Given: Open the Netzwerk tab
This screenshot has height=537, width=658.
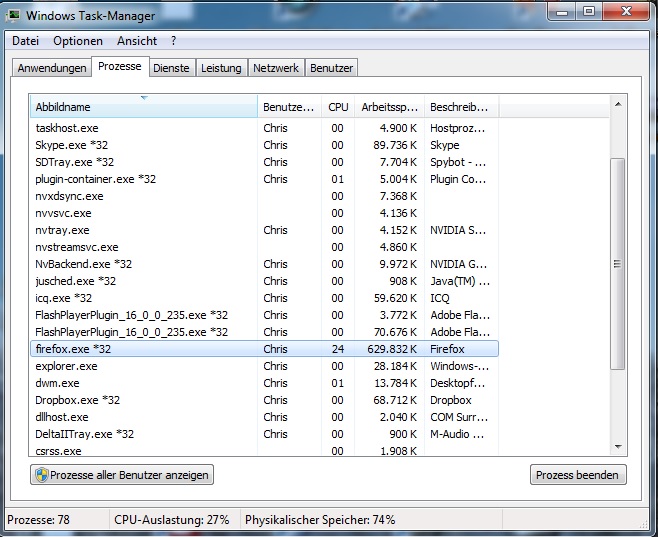Looking at the screenshot, I should pyautogui.click(x=276, y=68).
